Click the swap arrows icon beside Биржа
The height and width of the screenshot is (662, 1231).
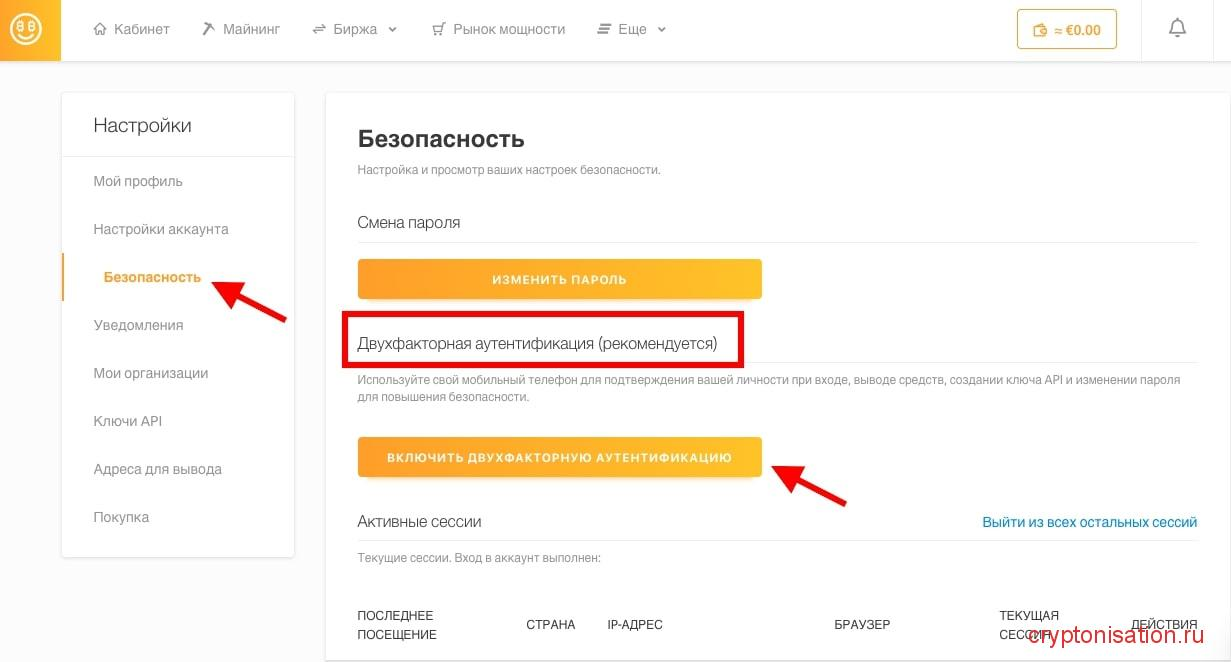320,29
